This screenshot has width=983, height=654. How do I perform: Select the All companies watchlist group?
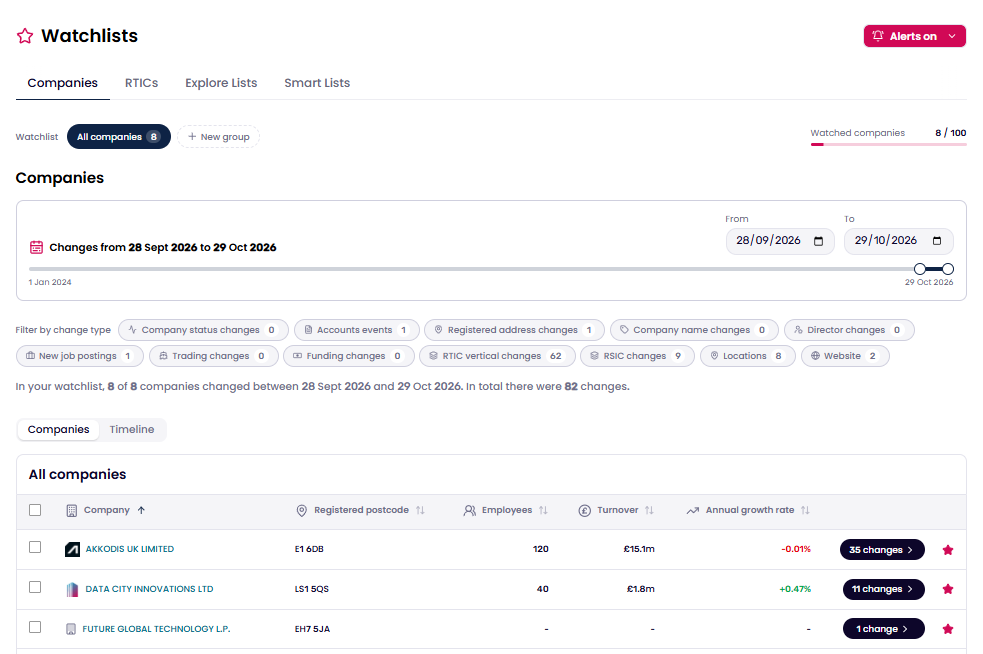click(x=118, y=137)
